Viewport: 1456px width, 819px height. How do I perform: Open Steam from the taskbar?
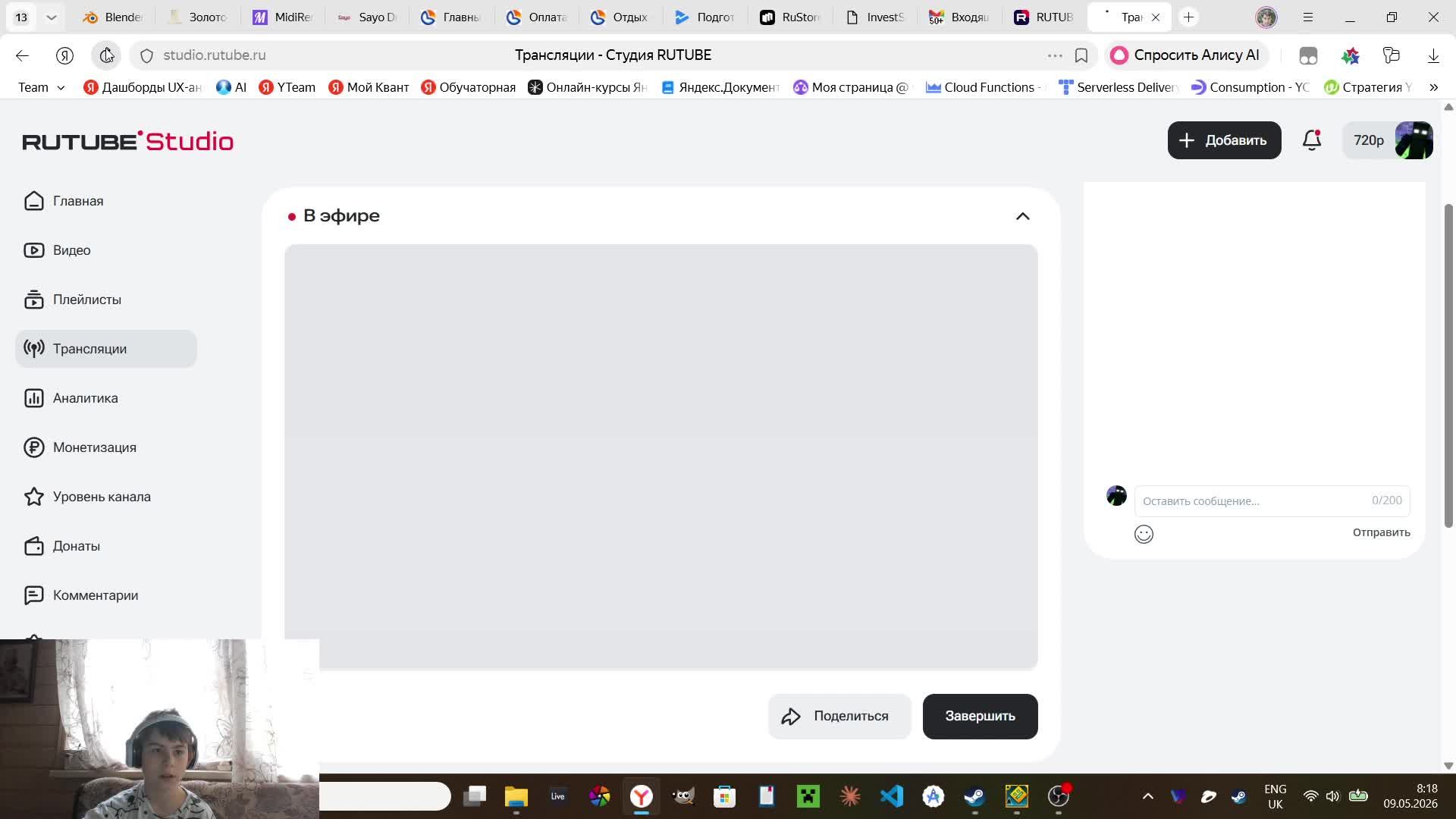click(974, 796)
